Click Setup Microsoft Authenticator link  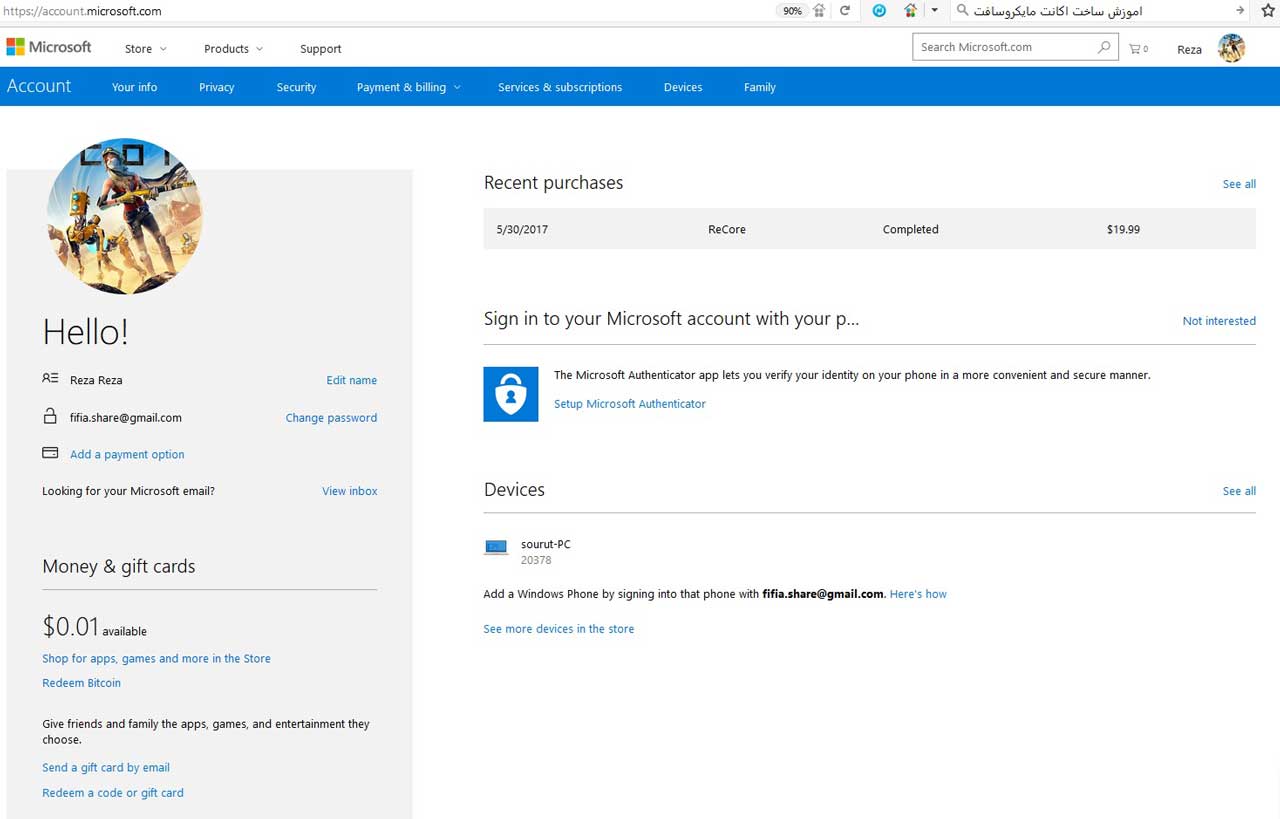[630, 404]
